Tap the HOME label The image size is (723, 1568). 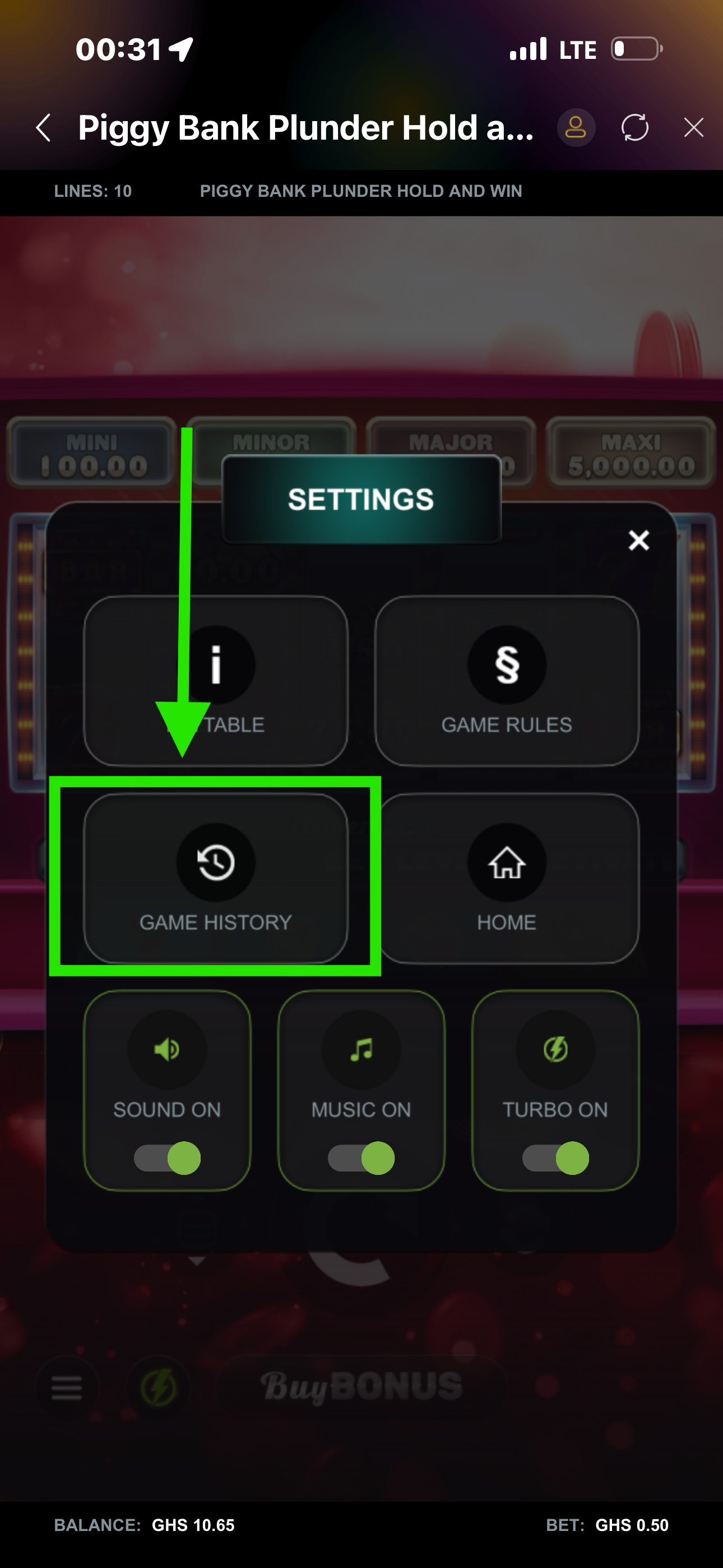point(506,922)
